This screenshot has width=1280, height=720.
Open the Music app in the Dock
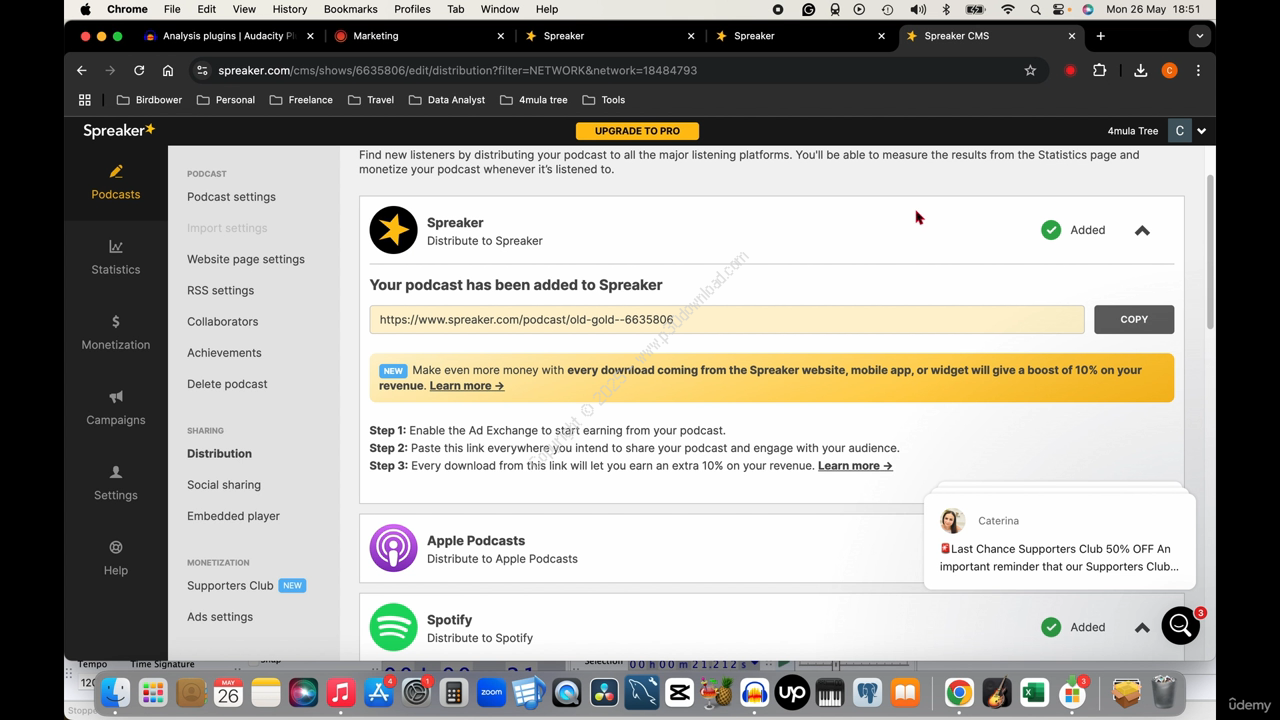(341, 692)
